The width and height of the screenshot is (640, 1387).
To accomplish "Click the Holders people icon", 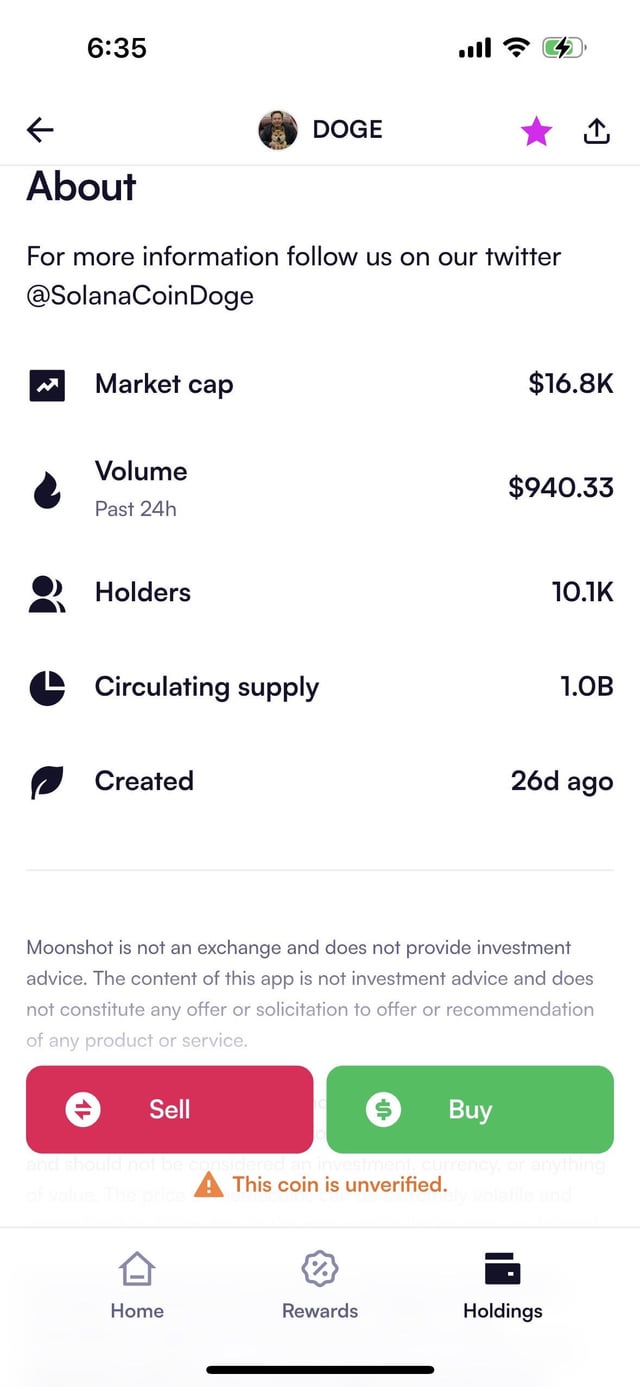I will [47, 593].
